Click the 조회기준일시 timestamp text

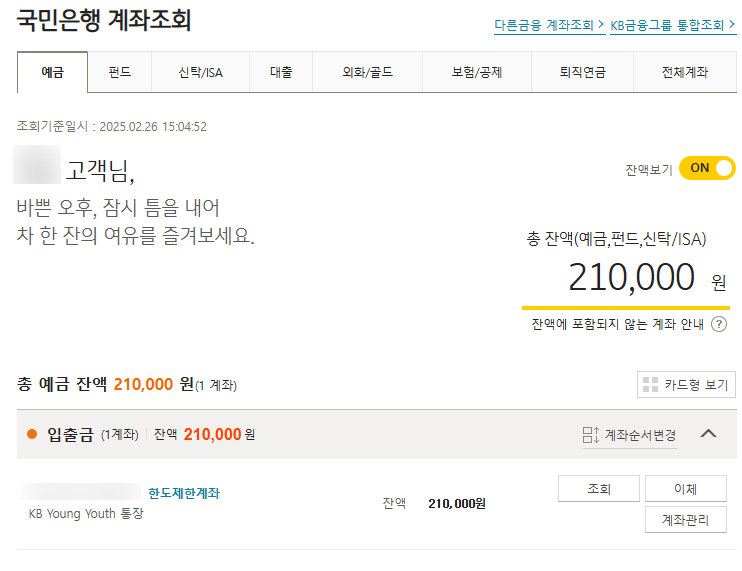pyautogui.click(x=112, y=126)
